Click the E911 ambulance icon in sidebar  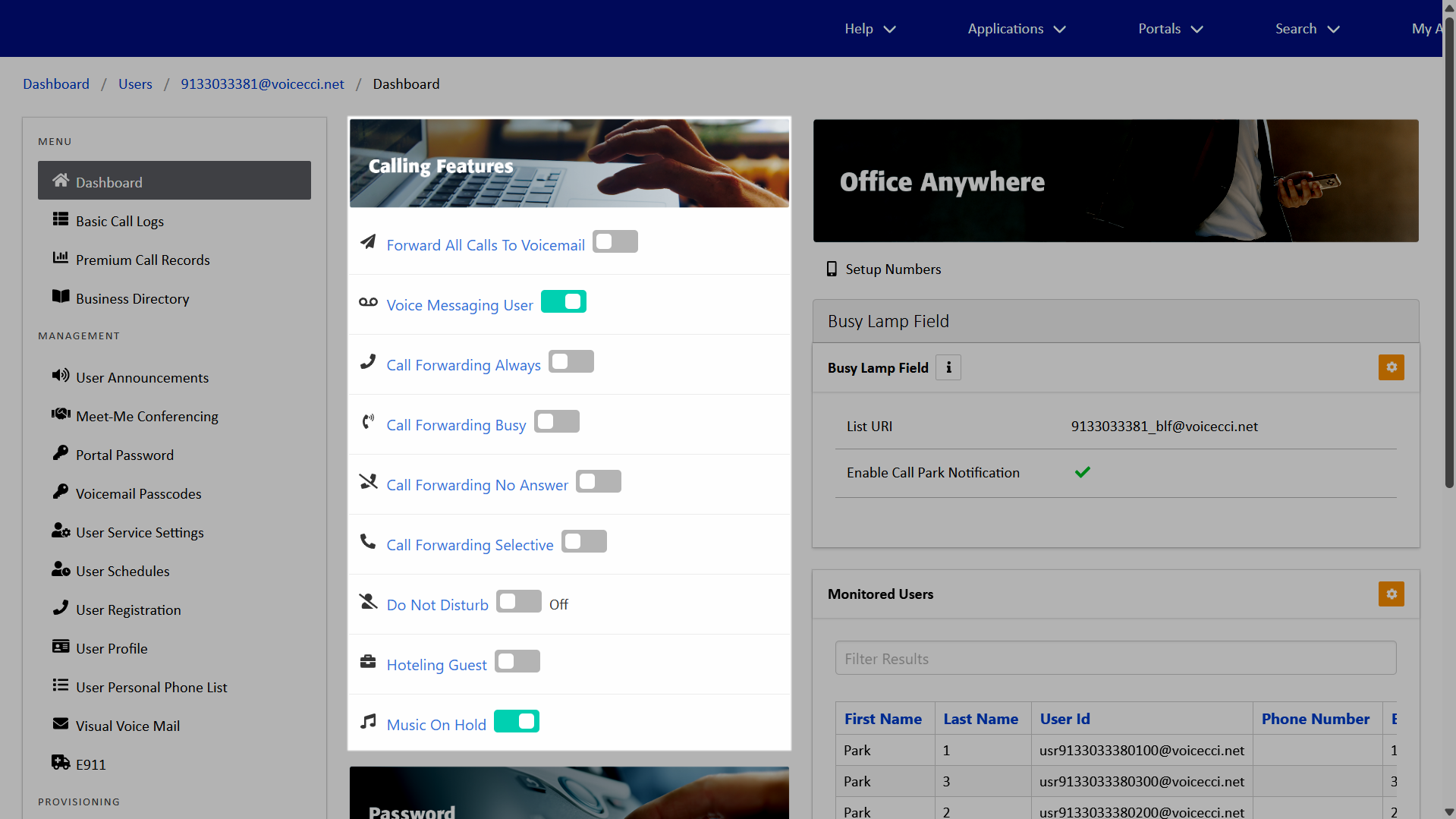pos(61,763)
